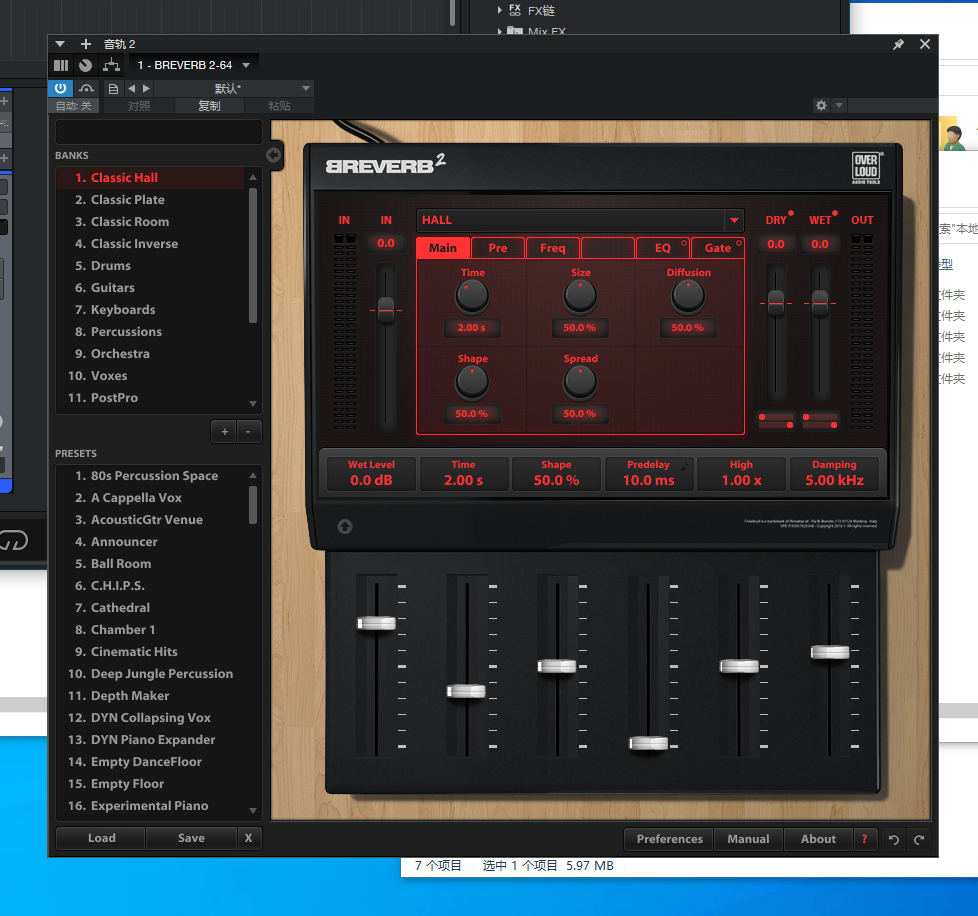
Task: Go to the previous preset arrow
Action: coord(131,89)
